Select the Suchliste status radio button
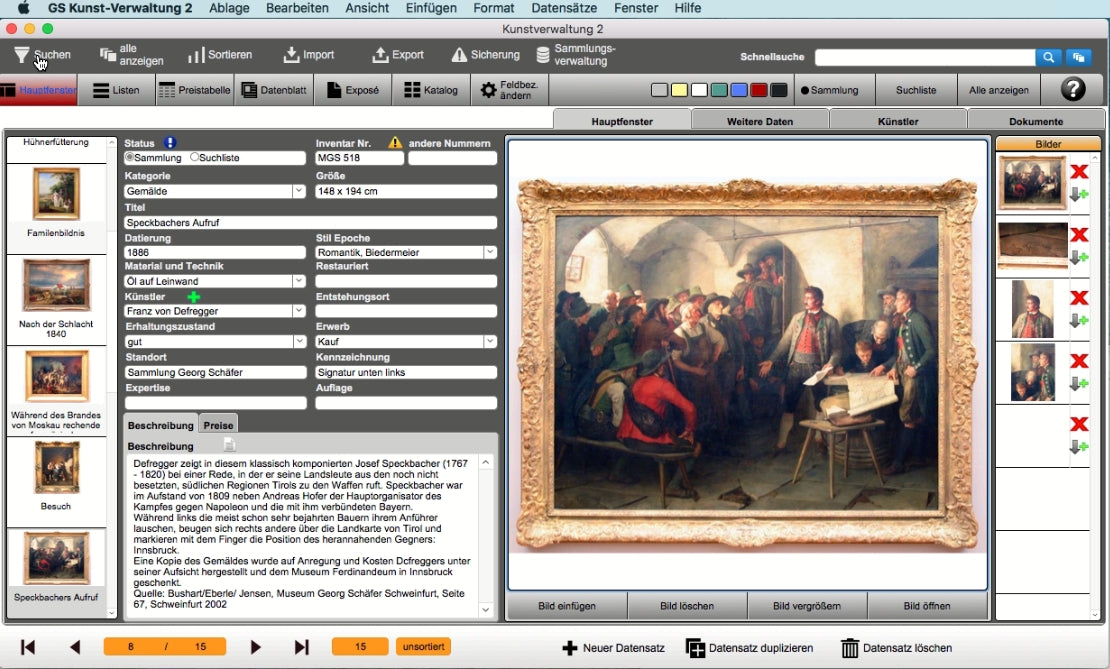Image resolution: width=1110 pixels, height=669 pixels. tap(194, 158)
